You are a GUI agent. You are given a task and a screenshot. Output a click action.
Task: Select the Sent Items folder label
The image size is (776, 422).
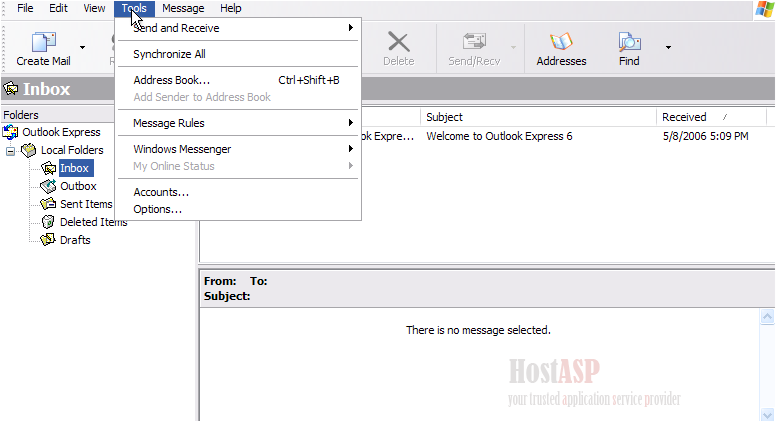pyautogui.click(x=86, y=204)
